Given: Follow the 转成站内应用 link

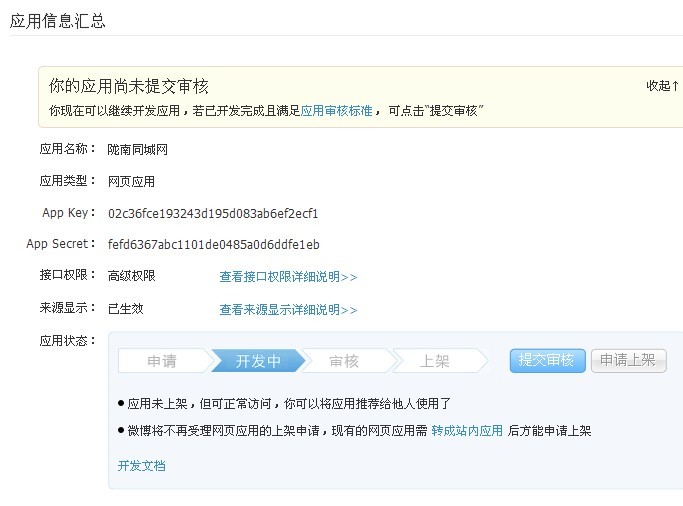Looking at the screenshot, I should (x=467, y=431).
